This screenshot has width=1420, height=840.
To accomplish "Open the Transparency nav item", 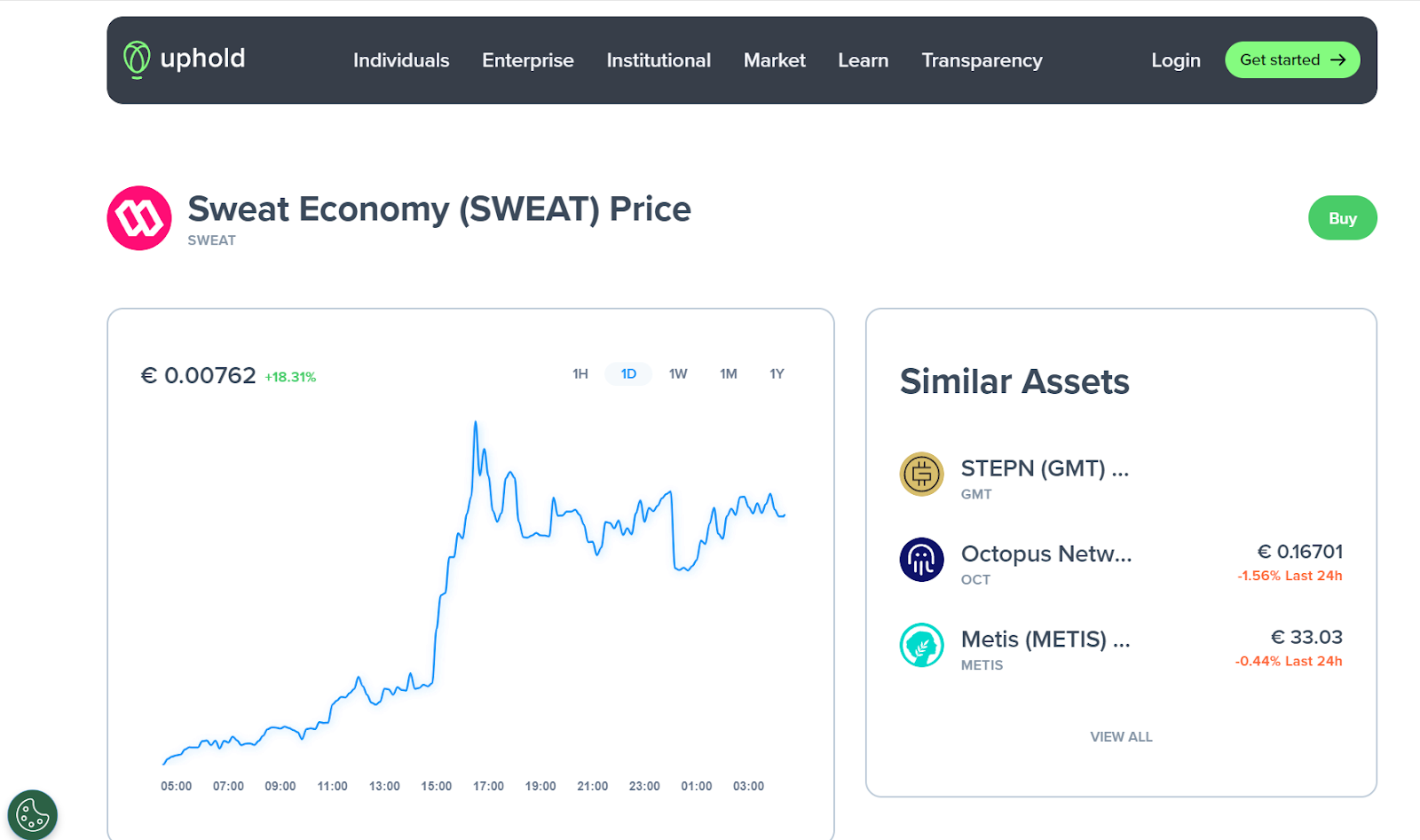I will (x=982, y=60).
